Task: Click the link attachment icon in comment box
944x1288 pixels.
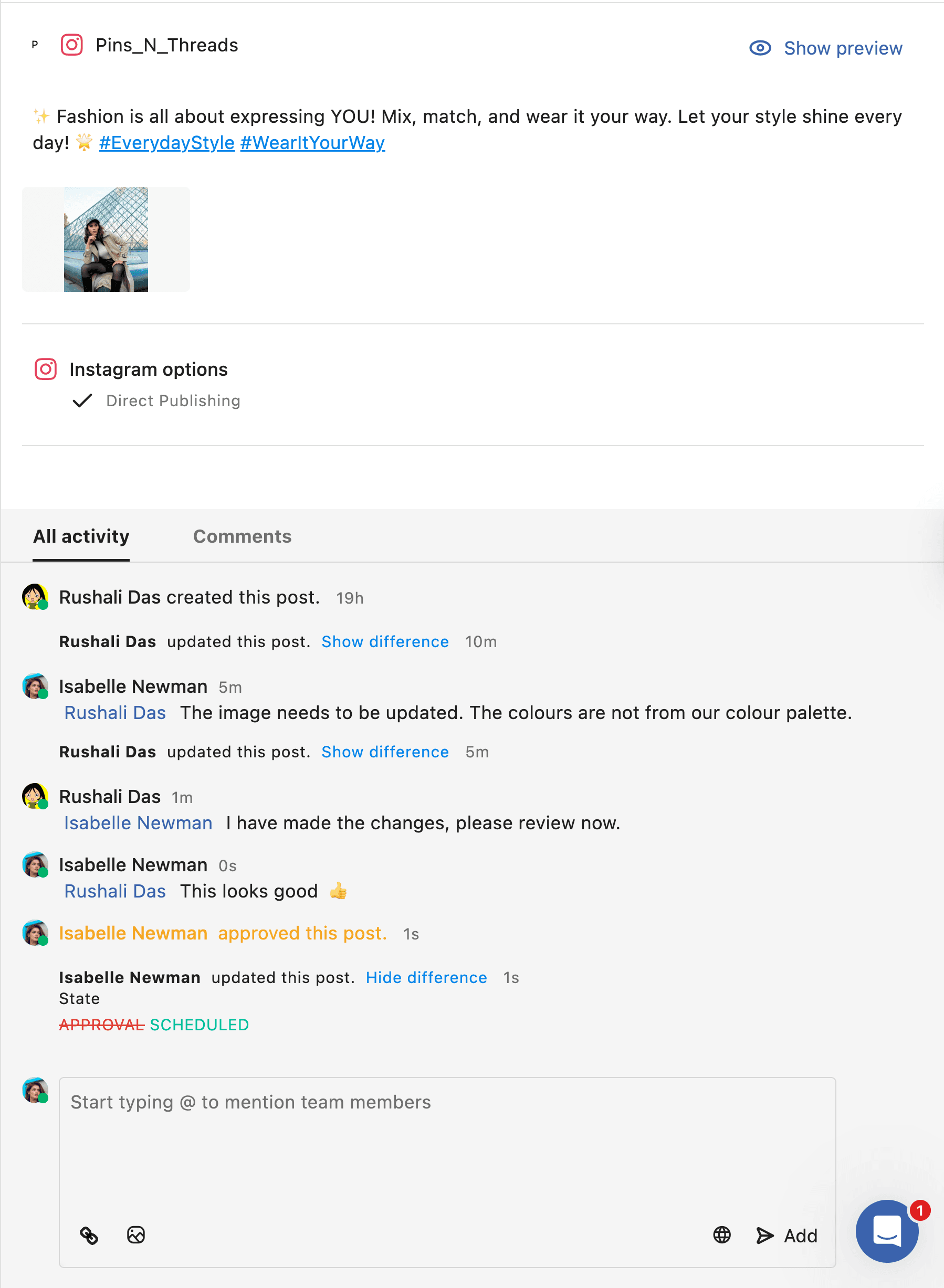Action: coord(89,1235)
